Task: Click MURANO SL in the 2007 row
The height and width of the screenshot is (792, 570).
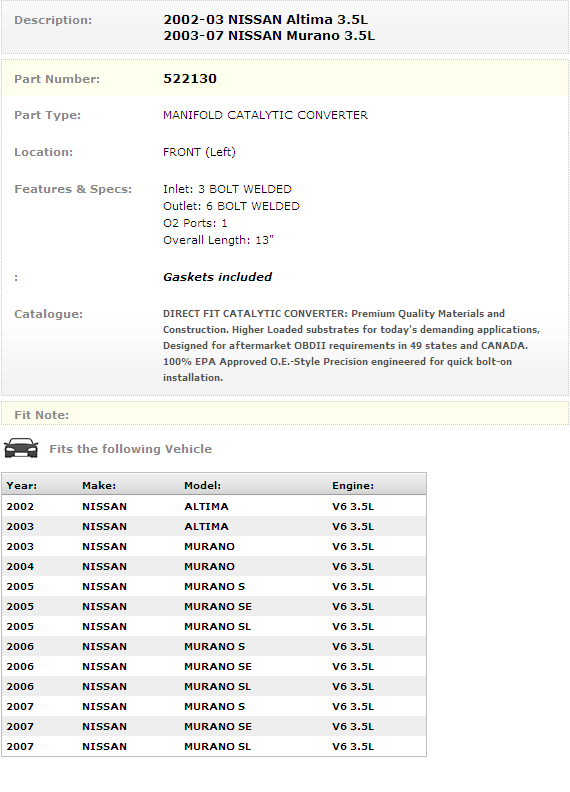Action: point(217,747)
